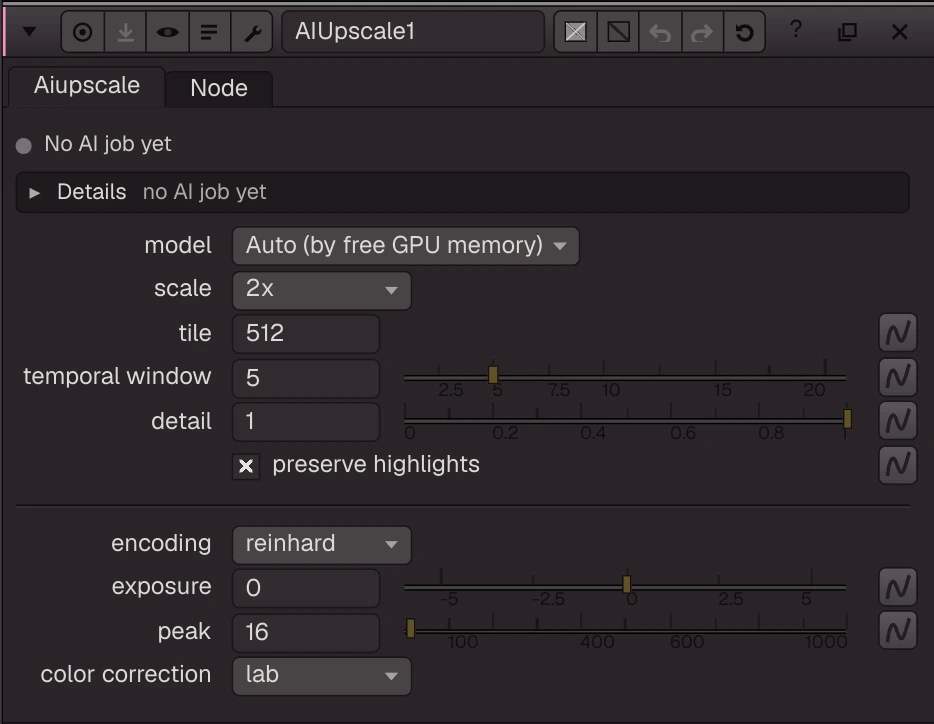
Task: Close the AIUpscale1 properties panel
Action: click(x=899, y=32)
